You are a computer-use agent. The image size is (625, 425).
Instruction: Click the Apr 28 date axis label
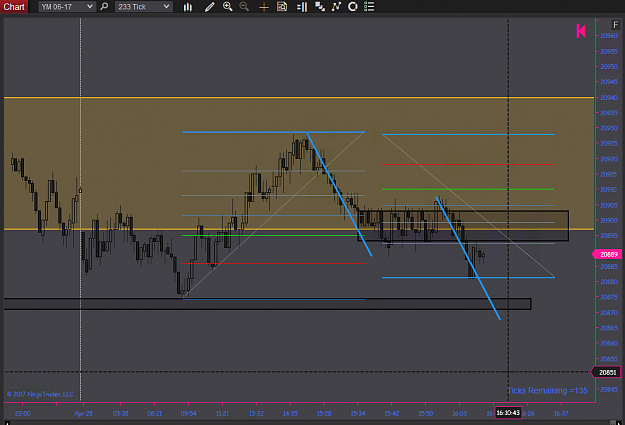click(83, 413)
